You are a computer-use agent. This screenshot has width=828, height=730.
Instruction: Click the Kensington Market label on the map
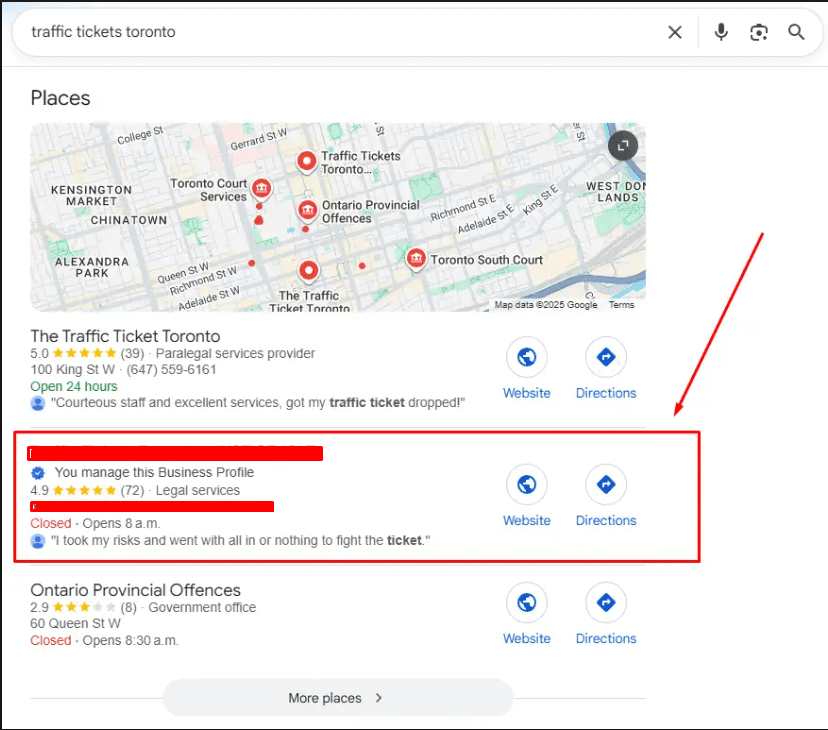pyautogui.click(x=91, y=195)
